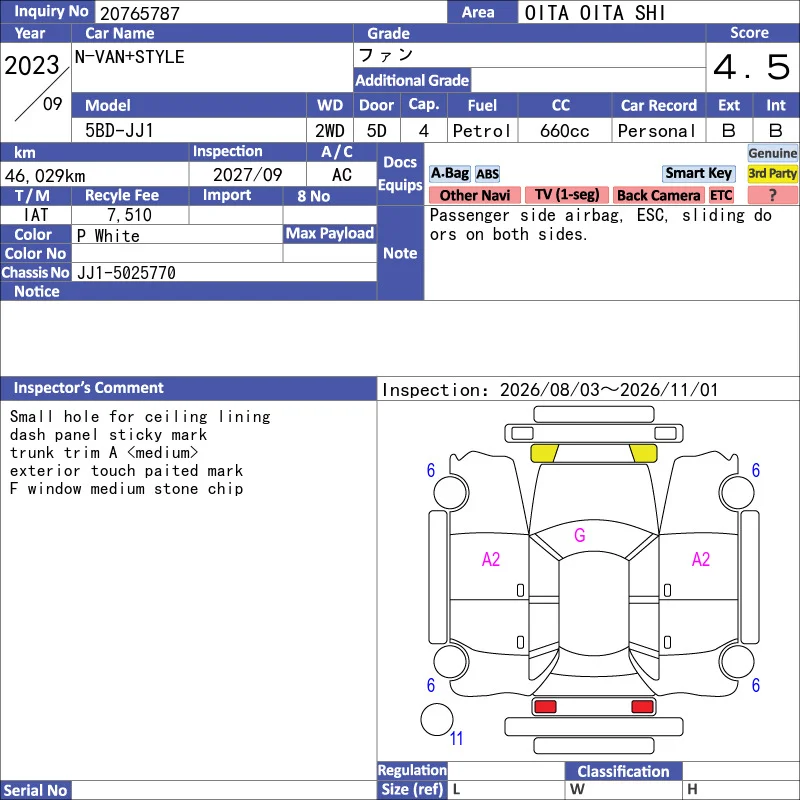The width and height of the screenshot is (800, 800).
Task: Click the G mark on the windshield
Action: (580, 535)
